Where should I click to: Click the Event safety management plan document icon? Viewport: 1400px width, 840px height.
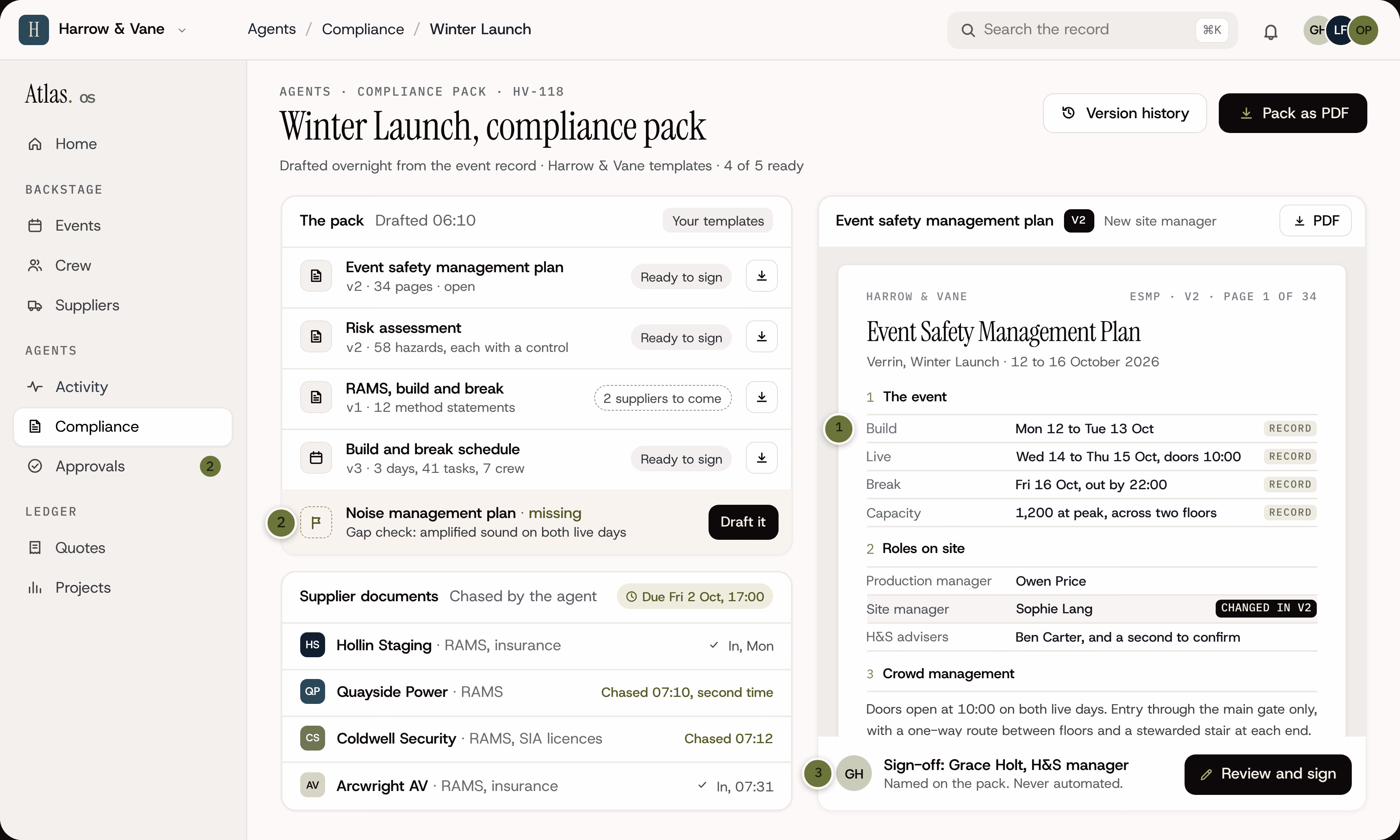coord(316,276)
